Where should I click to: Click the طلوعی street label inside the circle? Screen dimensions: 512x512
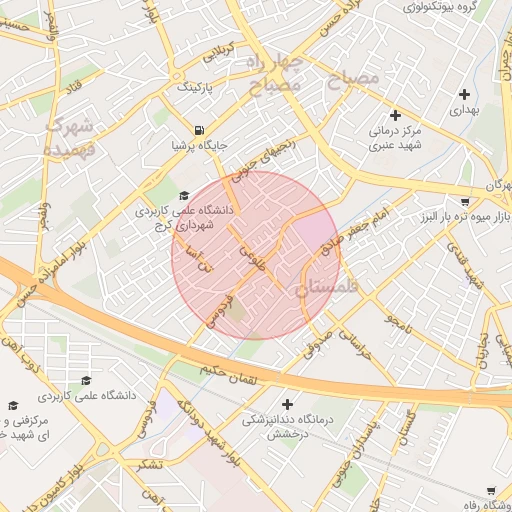point(252,258)
